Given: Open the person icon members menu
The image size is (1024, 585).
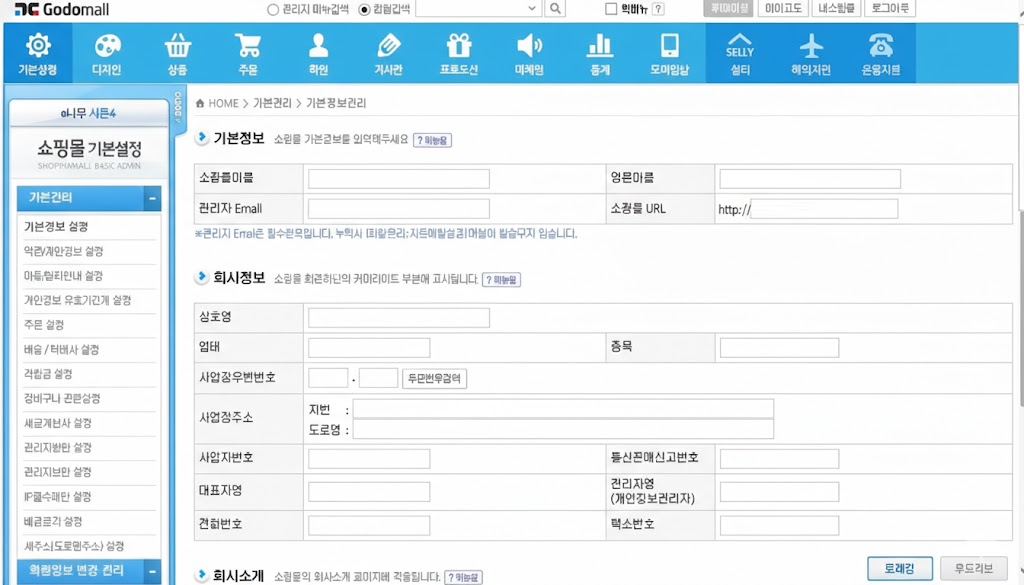Looking at the screenshot, I should pyautogui.click(x=318, y=54).
